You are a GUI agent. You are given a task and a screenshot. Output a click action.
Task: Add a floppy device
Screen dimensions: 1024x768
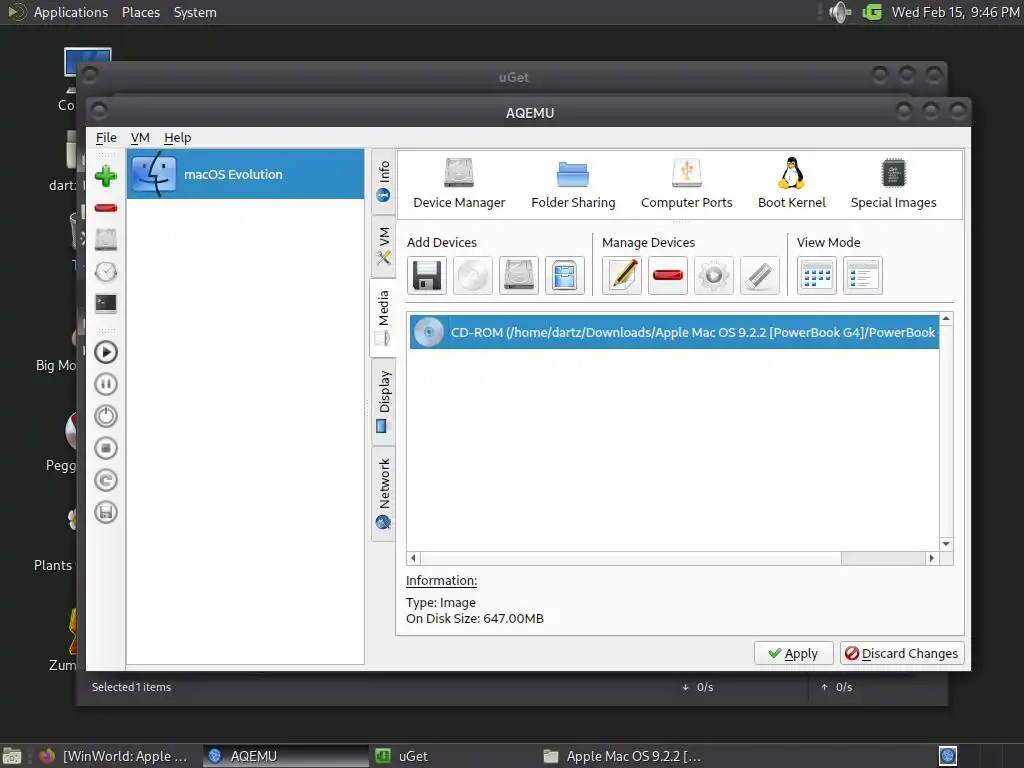(x=427, y=276)
